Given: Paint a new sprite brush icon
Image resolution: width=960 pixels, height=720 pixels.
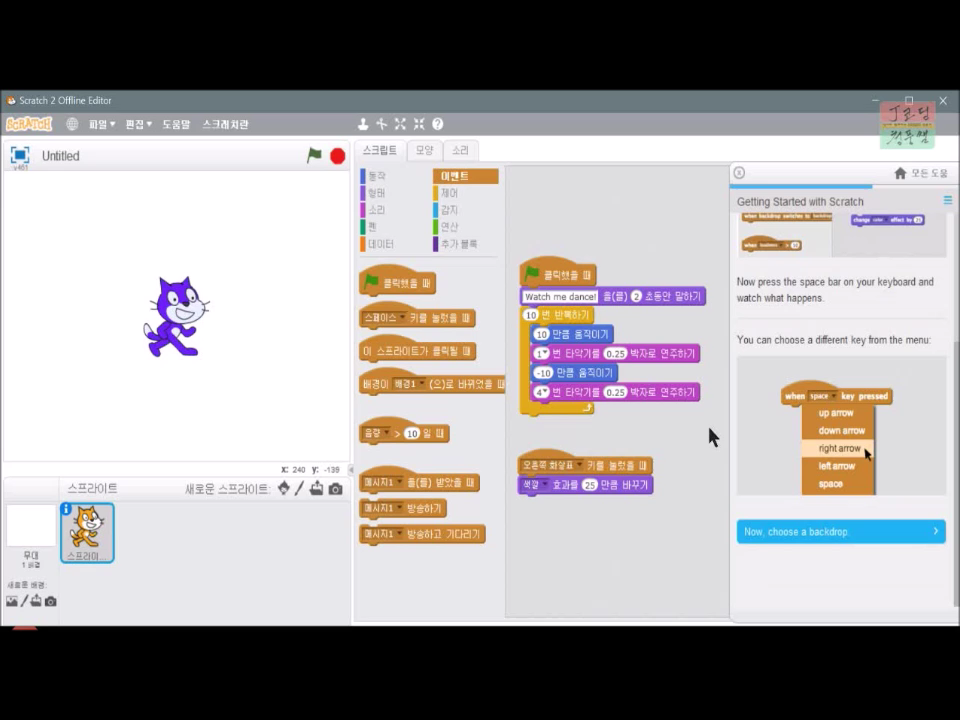Looking at the screenshot, I should pos(299,488).
